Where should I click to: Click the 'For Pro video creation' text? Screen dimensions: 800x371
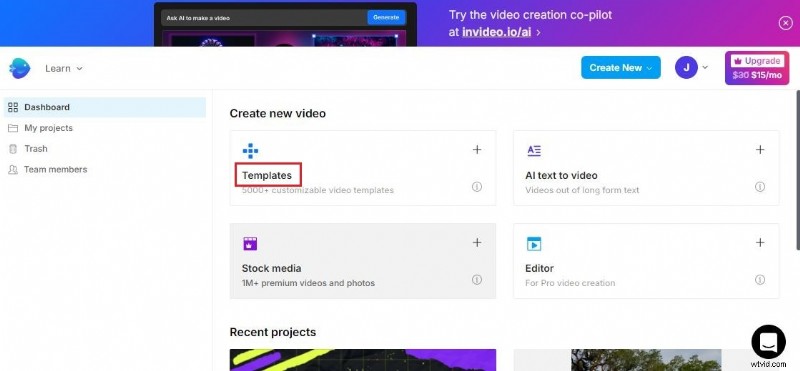point(570,283)
